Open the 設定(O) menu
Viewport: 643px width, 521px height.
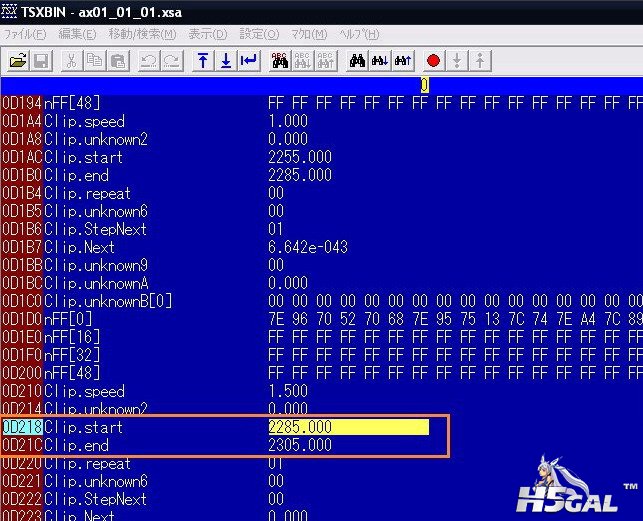point(259,34)
